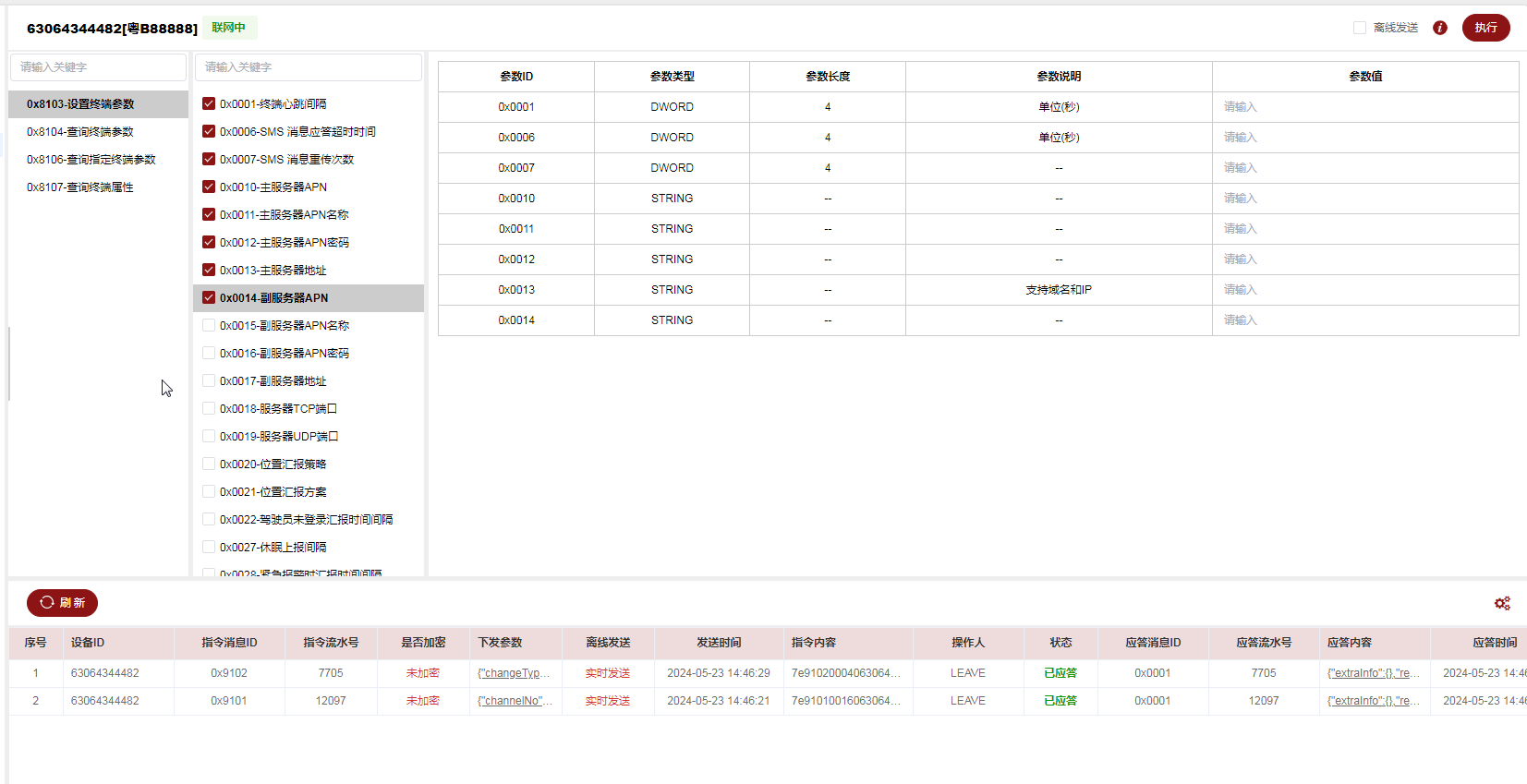The width and height of the screenshot is (1527, 784).
Task: Focus the parameter keyword search field
Action: pos(308,67)
